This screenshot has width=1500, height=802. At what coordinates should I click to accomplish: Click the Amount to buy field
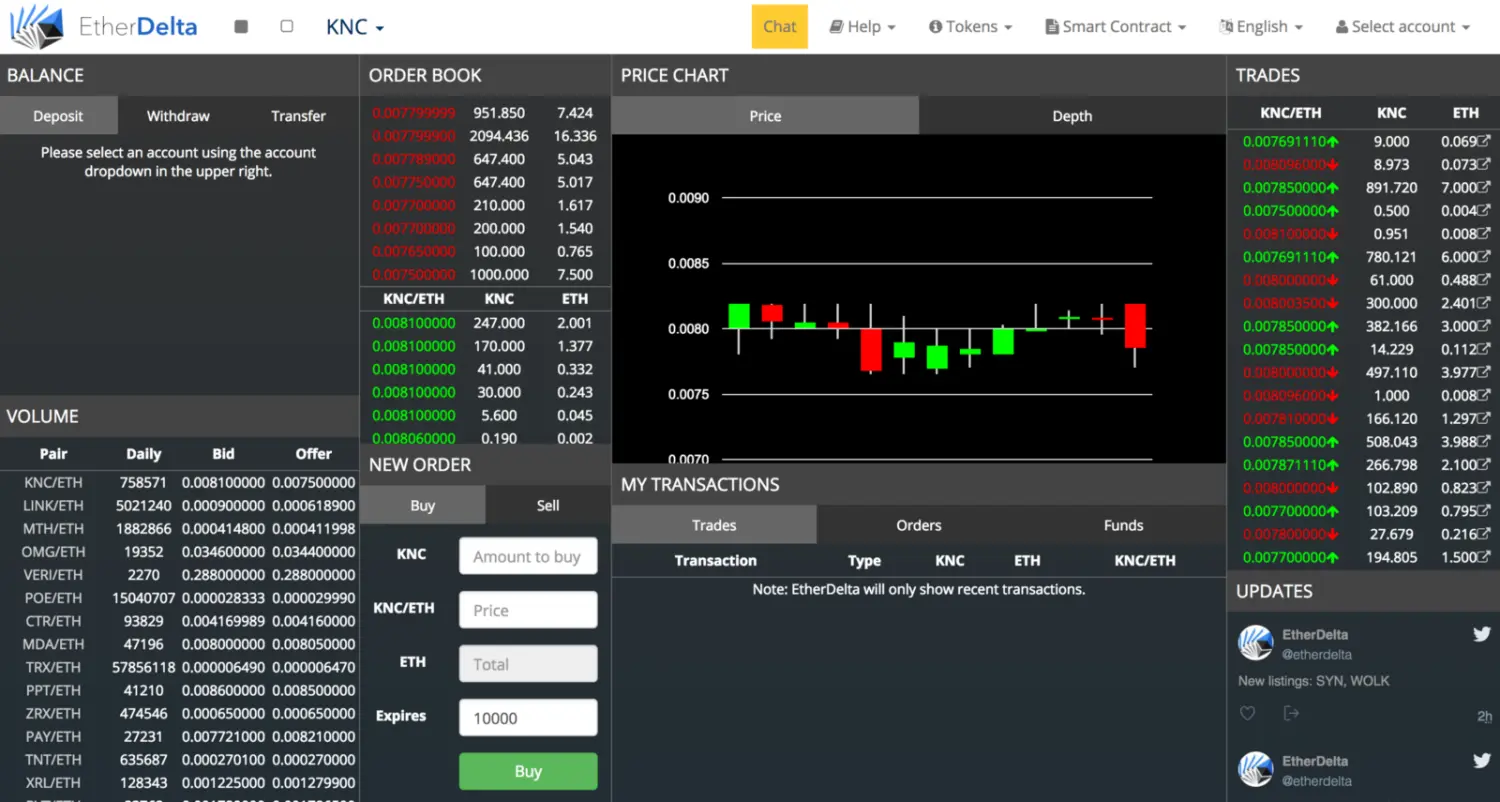[x=528, y=555]
